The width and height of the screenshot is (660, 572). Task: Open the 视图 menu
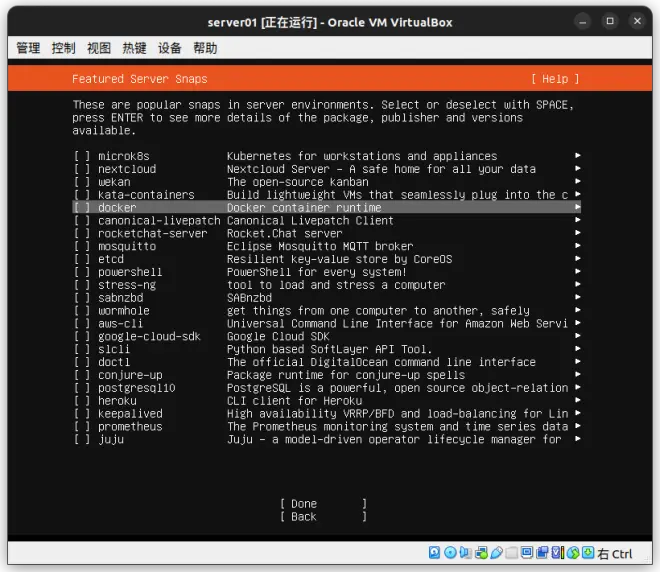tap(99, 48)
